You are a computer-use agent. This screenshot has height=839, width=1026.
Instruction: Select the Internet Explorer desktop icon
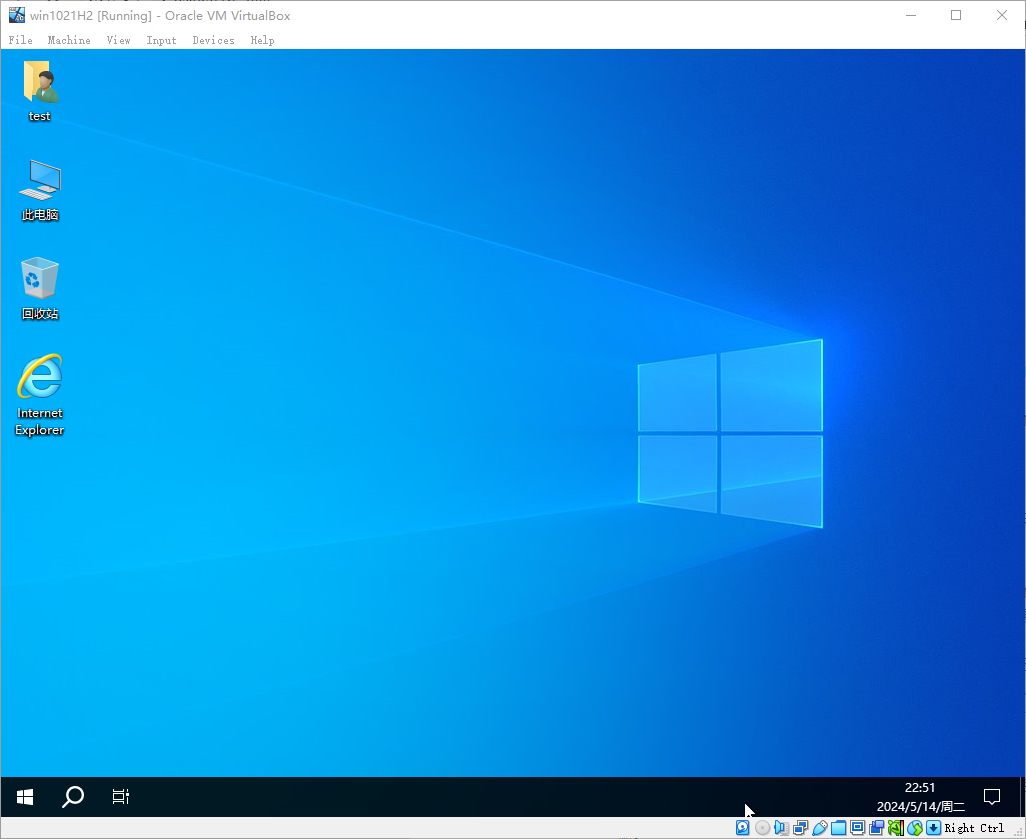tap(40, 395)
